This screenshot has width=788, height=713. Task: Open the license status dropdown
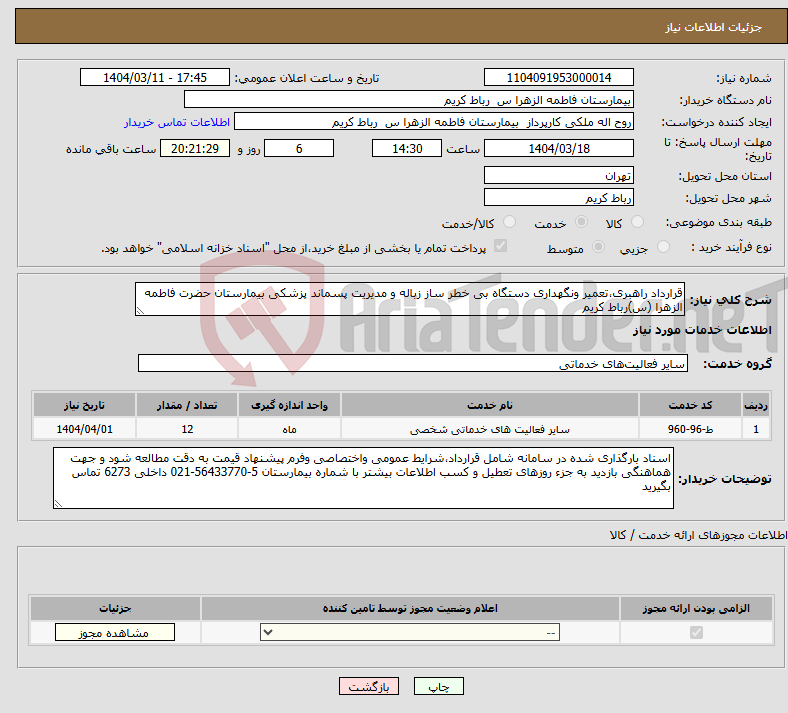pyautogui.click(x=410, y=633)
